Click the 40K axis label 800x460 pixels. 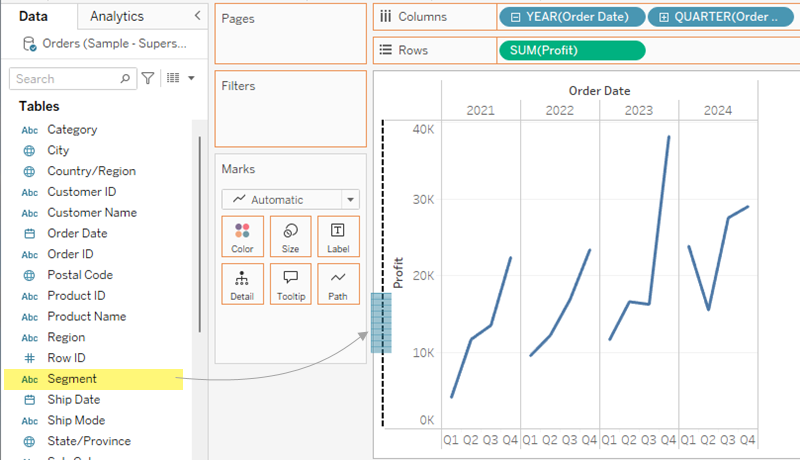423,130
